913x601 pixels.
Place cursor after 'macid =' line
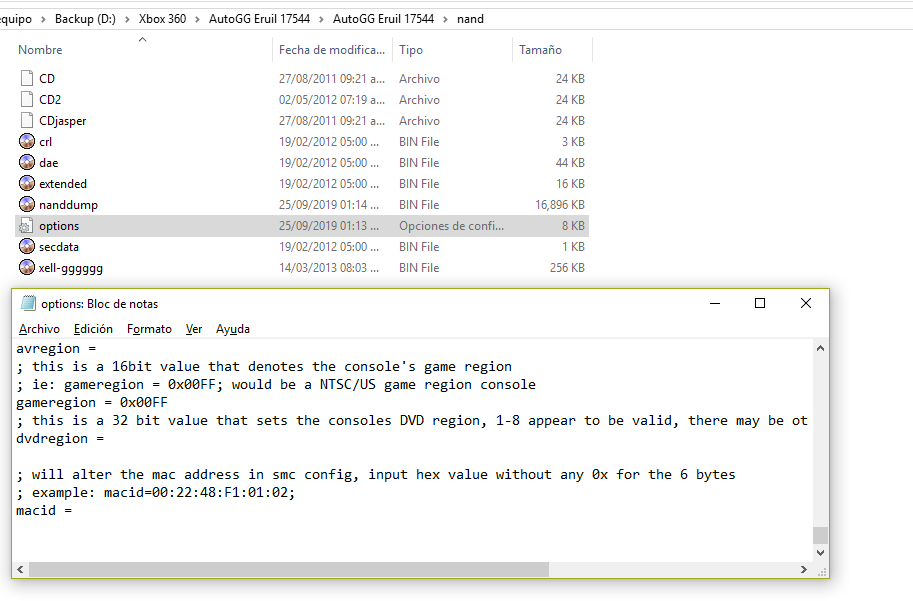[x=75, y=511]
